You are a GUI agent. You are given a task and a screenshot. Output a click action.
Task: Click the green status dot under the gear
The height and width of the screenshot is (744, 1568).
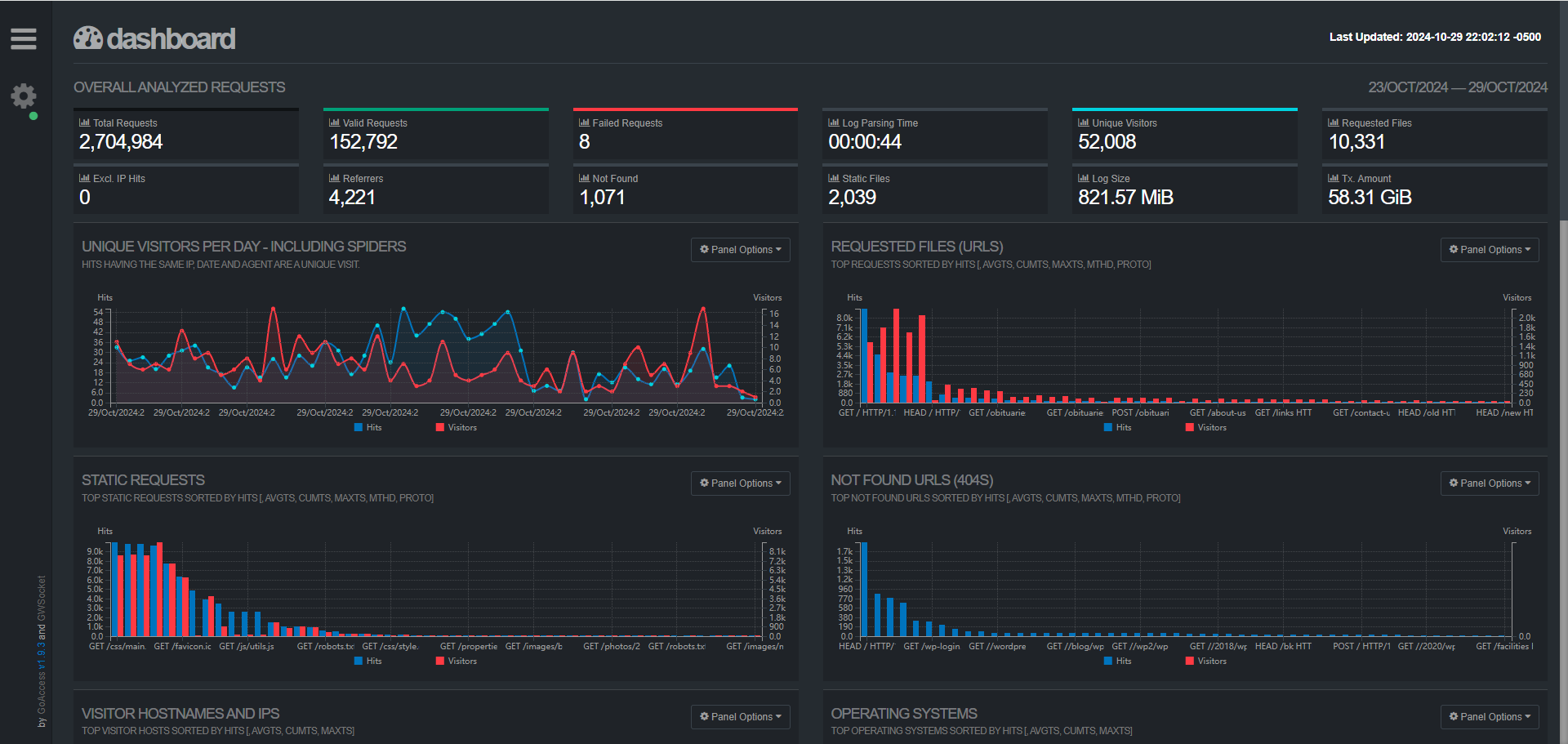point(33,116)
